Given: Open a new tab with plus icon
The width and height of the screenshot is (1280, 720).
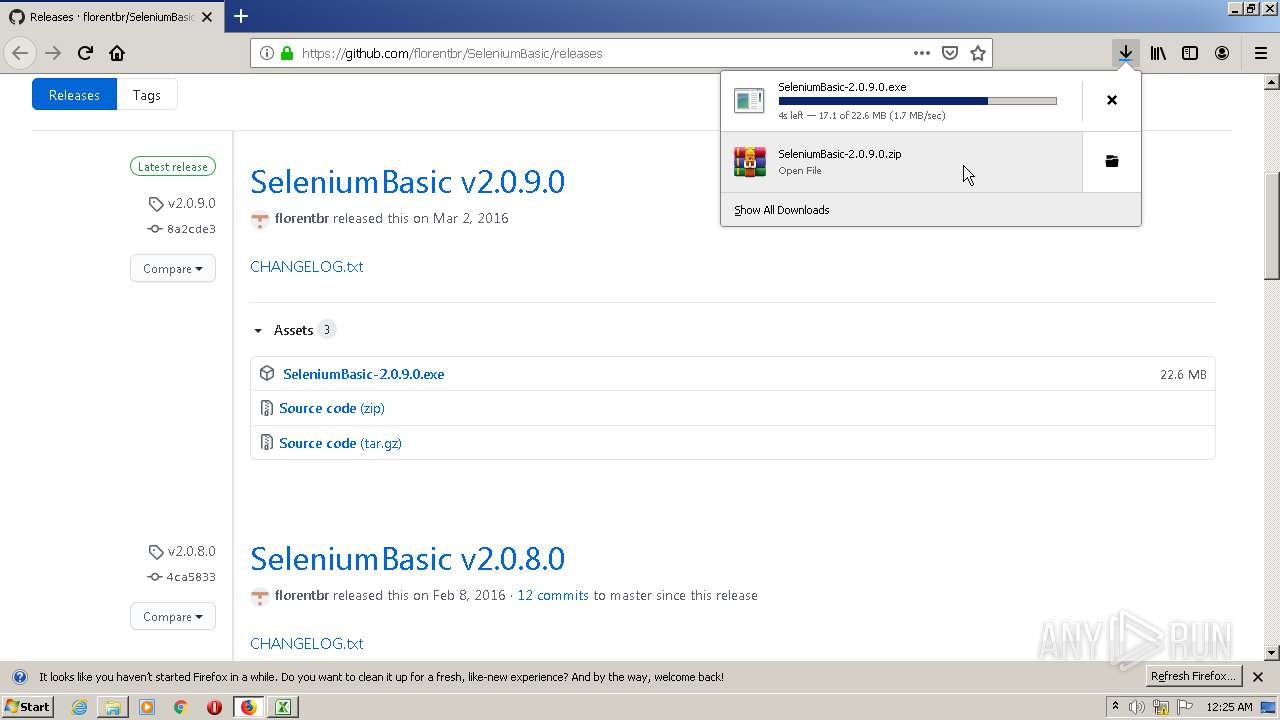Looking at the screenshot, I should [x=241, y=16].
